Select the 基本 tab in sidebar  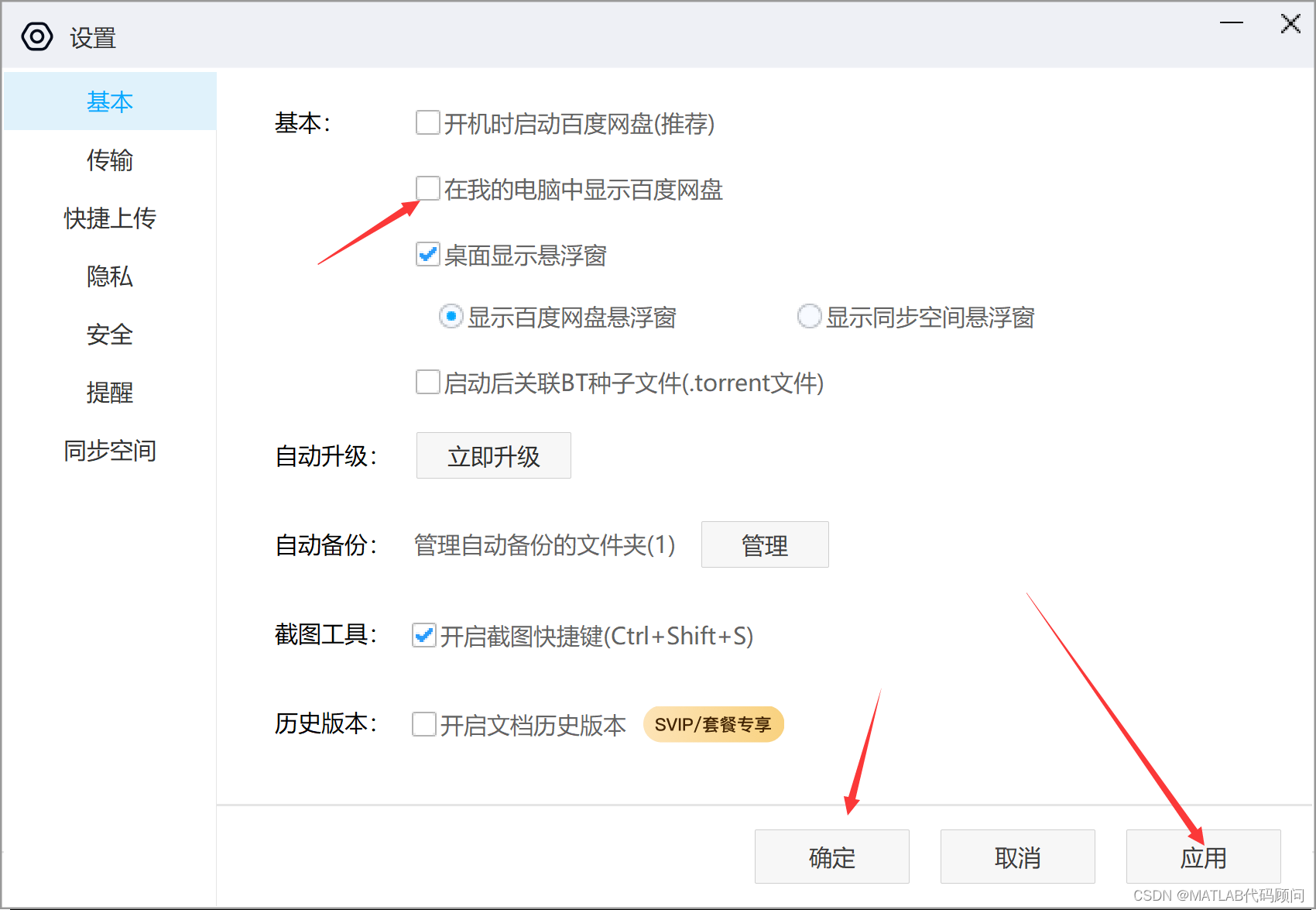(x=110, y=101)
